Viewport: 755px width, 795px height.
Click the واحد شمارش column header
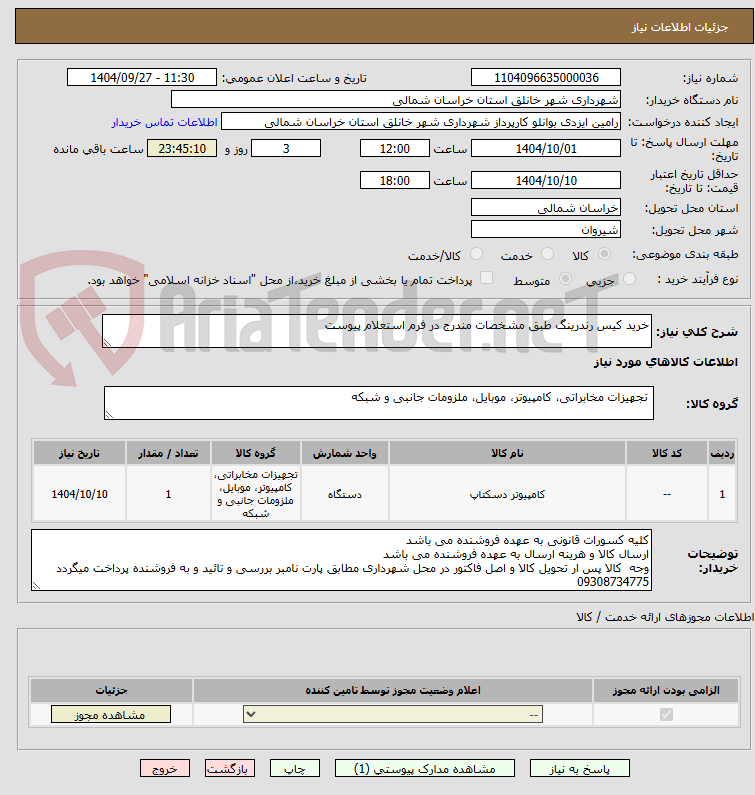point(345,453)
